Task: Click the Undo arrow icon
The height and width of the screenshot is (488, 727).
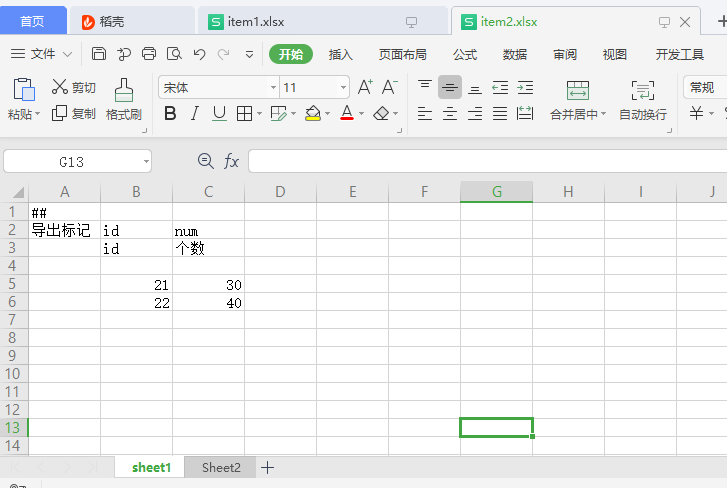Action: (x=199, y=54)
